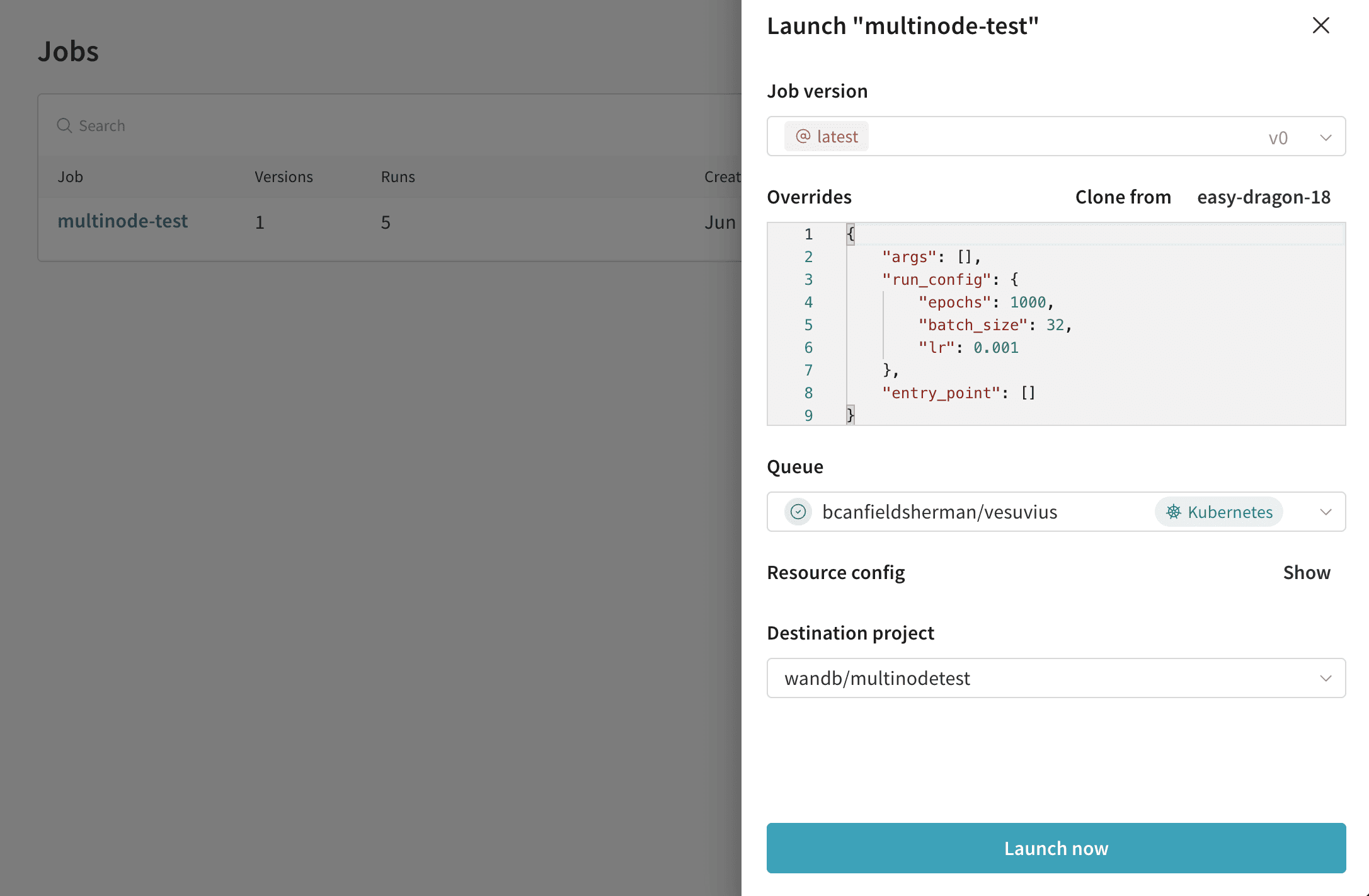Screen dimensions: 1369x896
Task: Click the Jobs page heading
Action: click(68, 51)
